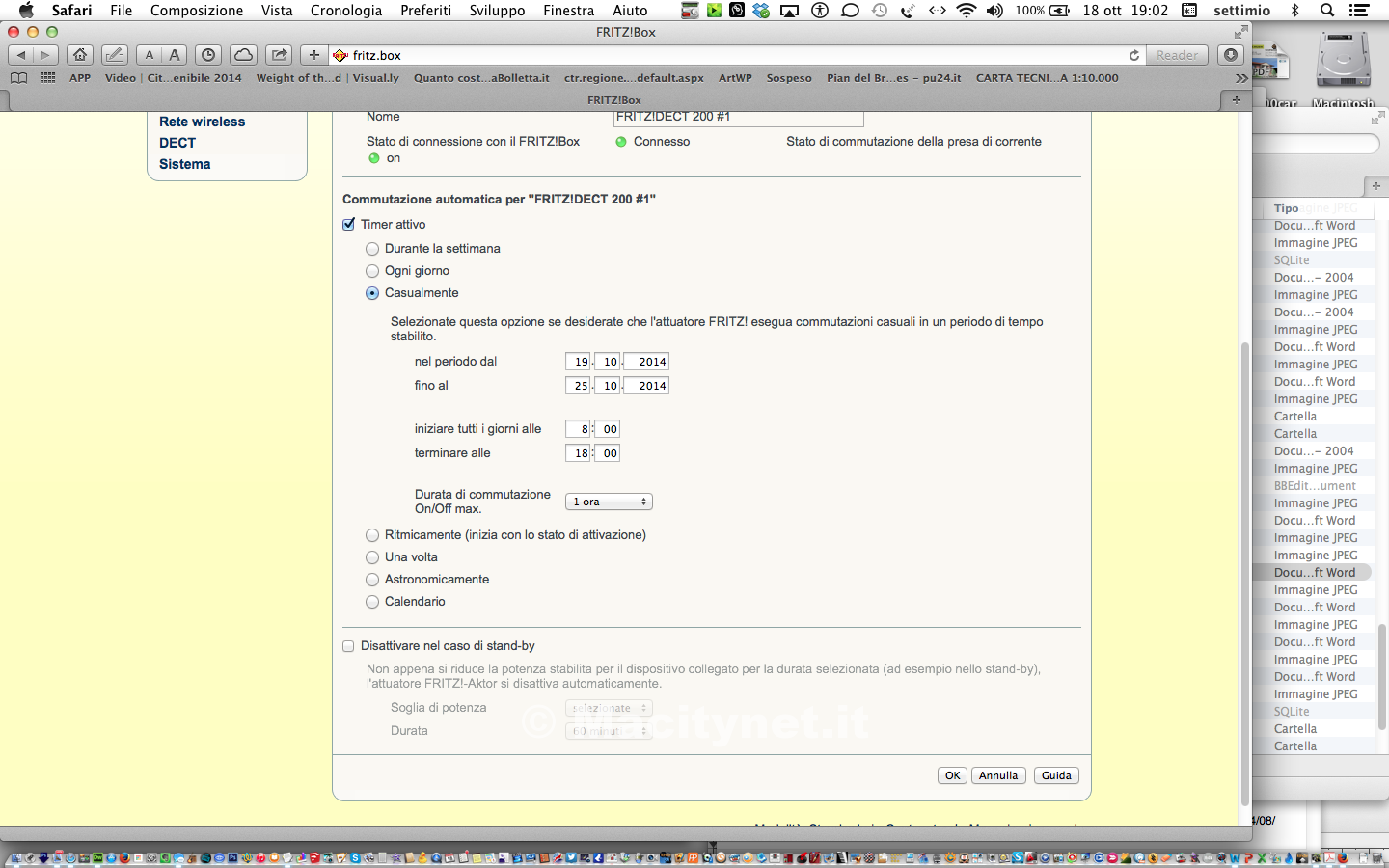
Task: Click the ArtWP bookmark
Action: 735,78
